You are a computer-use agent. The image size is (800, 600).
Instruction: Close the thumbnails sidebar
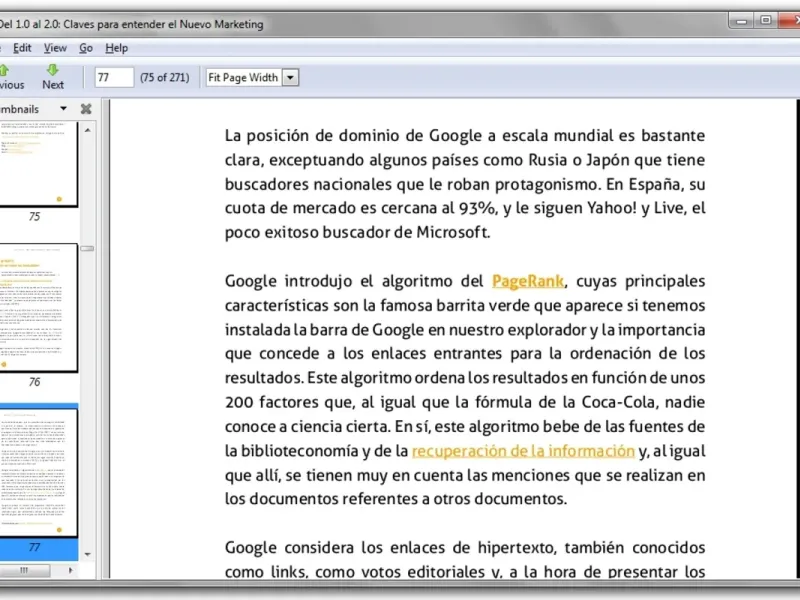pos(86,109)
